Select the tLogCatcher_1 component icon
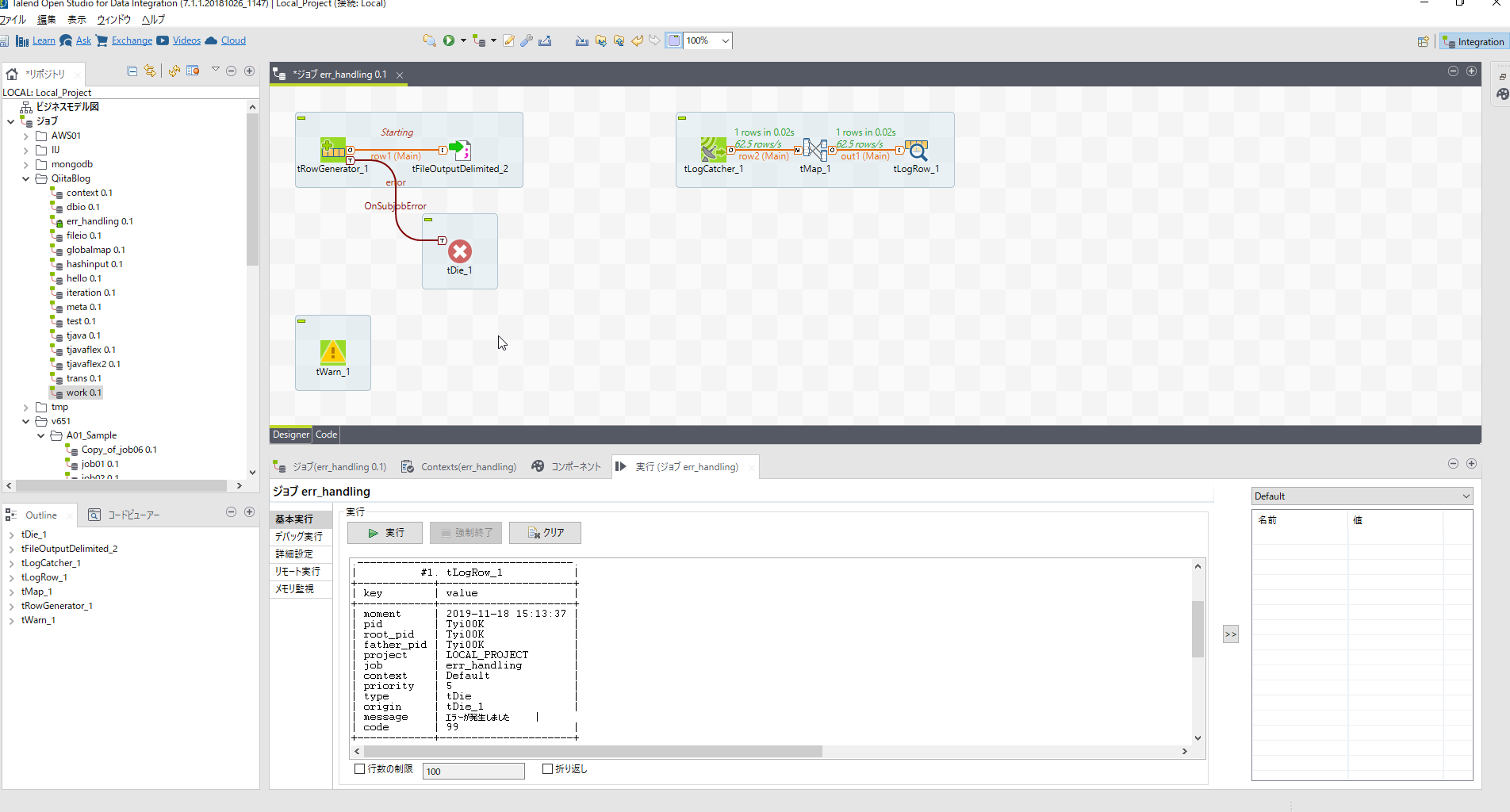 pyautogui.click(x=712, y=149)
